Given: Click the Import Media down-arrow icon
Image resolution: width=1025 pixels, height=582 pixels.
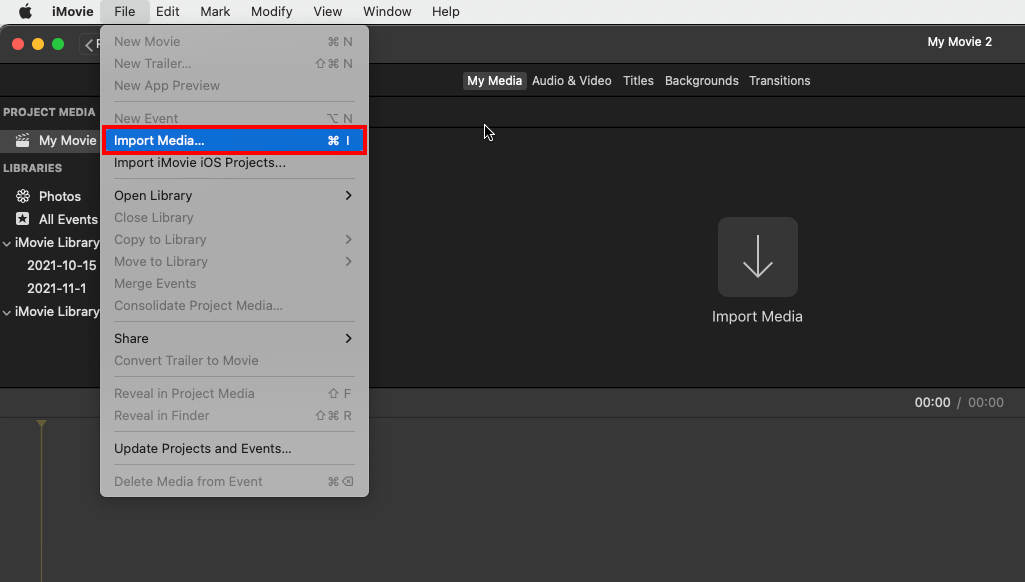Looking at the screenshot, I should [758, 257].
